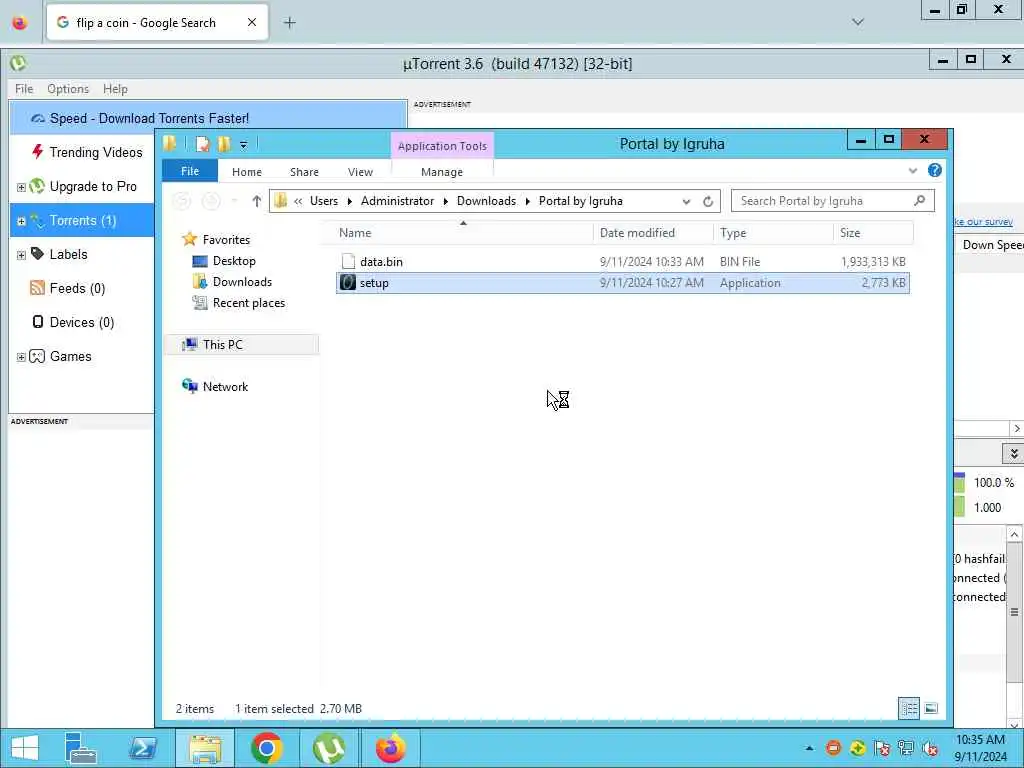
Task: Open Firefox list all tabs dropdown
Action: (858, 22)
